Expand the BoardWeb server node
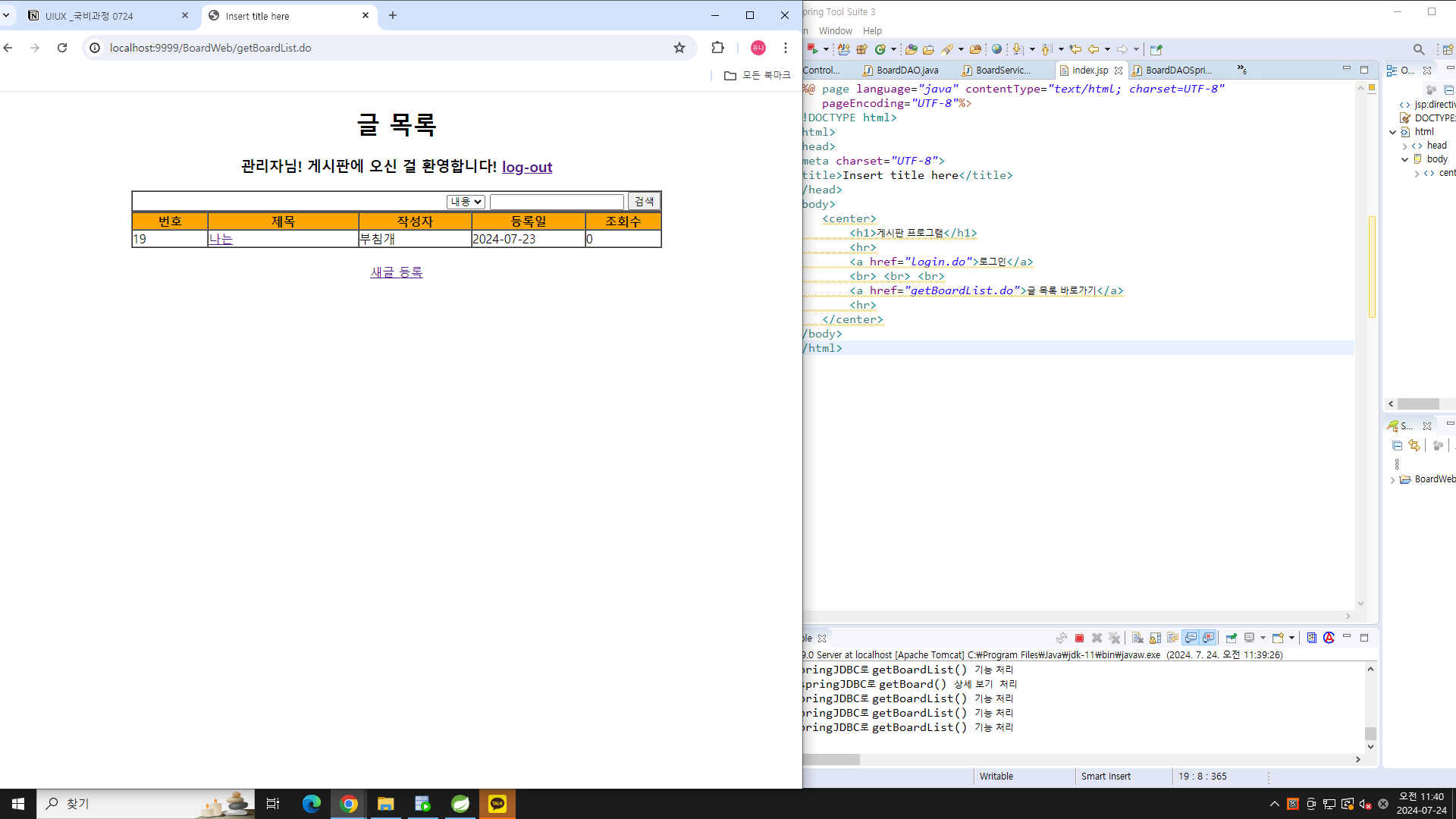Image resolution: width=1456 pixels, height=819 pixels. coord(1392,479)
